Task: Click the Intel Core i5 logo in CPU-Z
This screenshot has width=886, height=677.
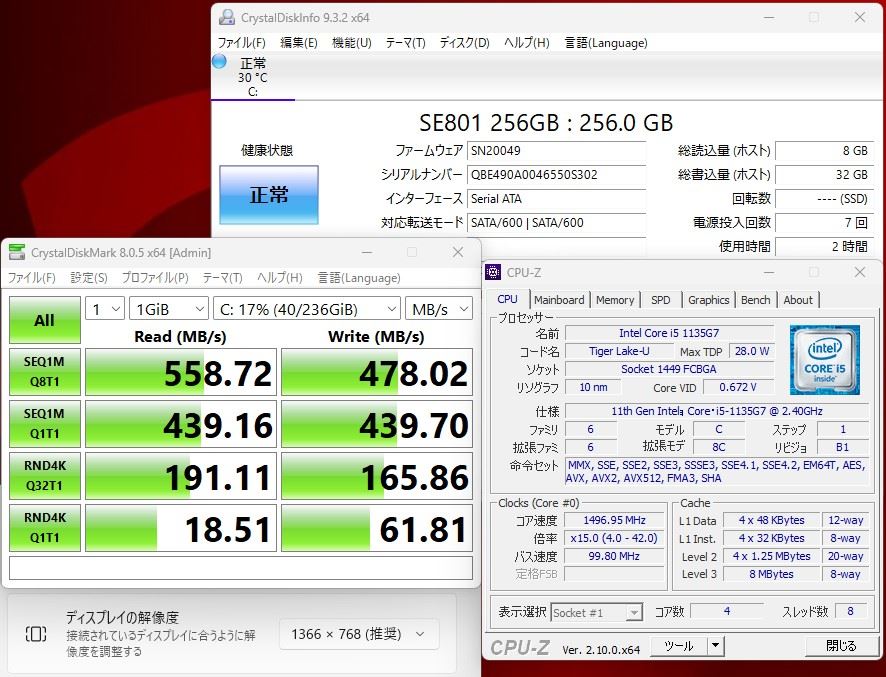Action: point(824,359)
